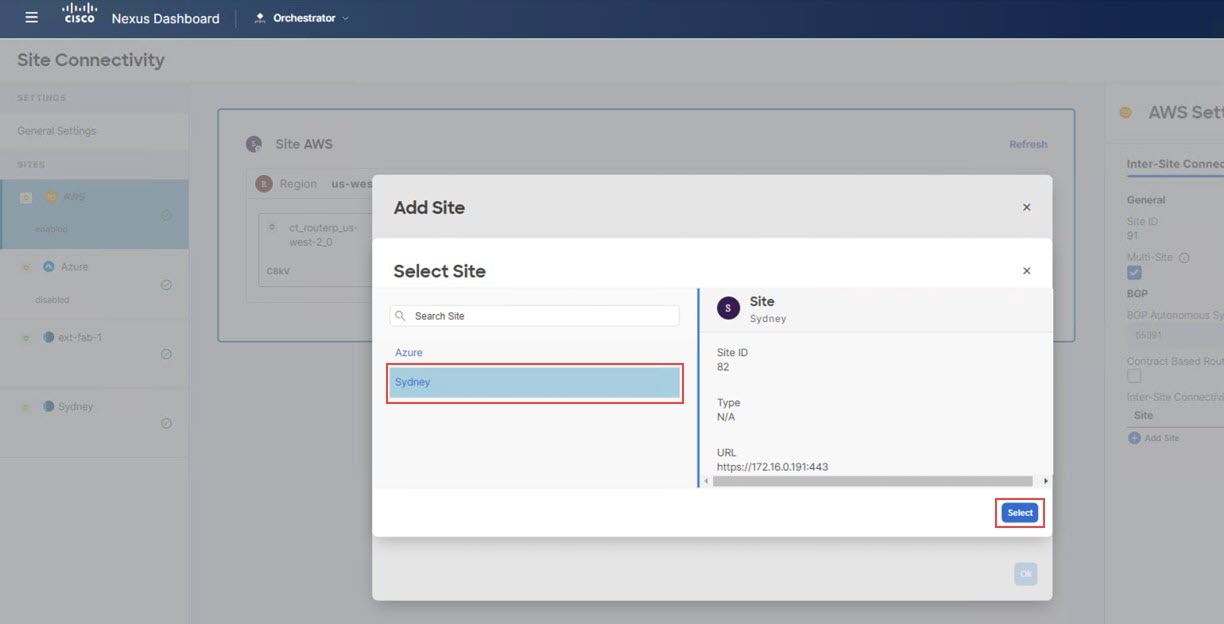Click the ext-fab-1 globe icon in the sidebar
Screen dimensions: 1224x624
pyautogui.click(x=49, y=337)
